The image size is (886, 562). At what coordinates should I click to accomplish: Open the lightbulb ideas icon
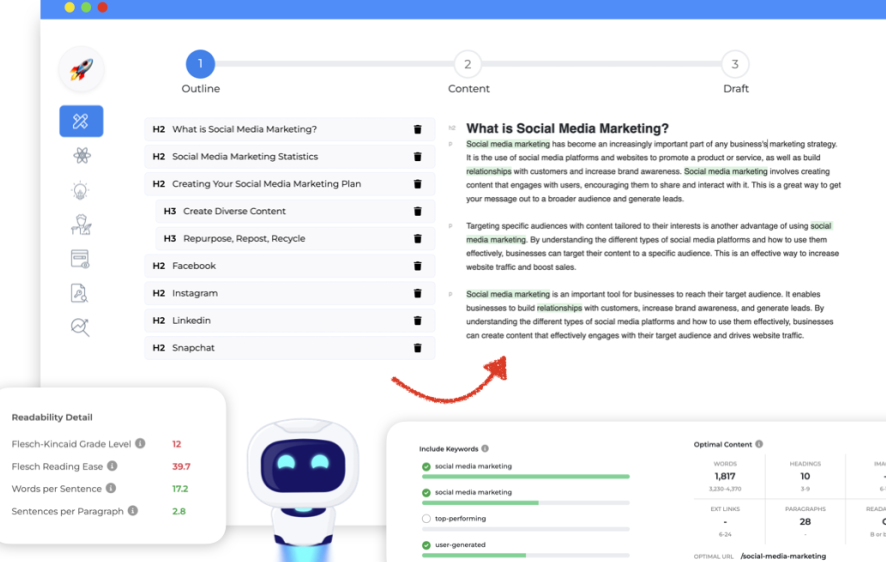coord(80,190)
